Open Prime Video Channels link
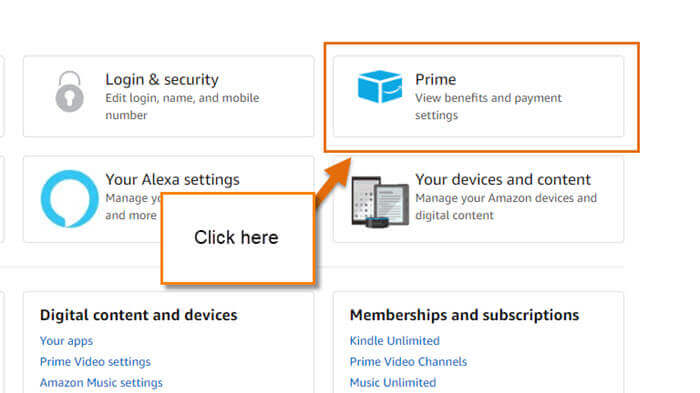The height and width of the screenshot is (393, 700). tap(408, 362)
